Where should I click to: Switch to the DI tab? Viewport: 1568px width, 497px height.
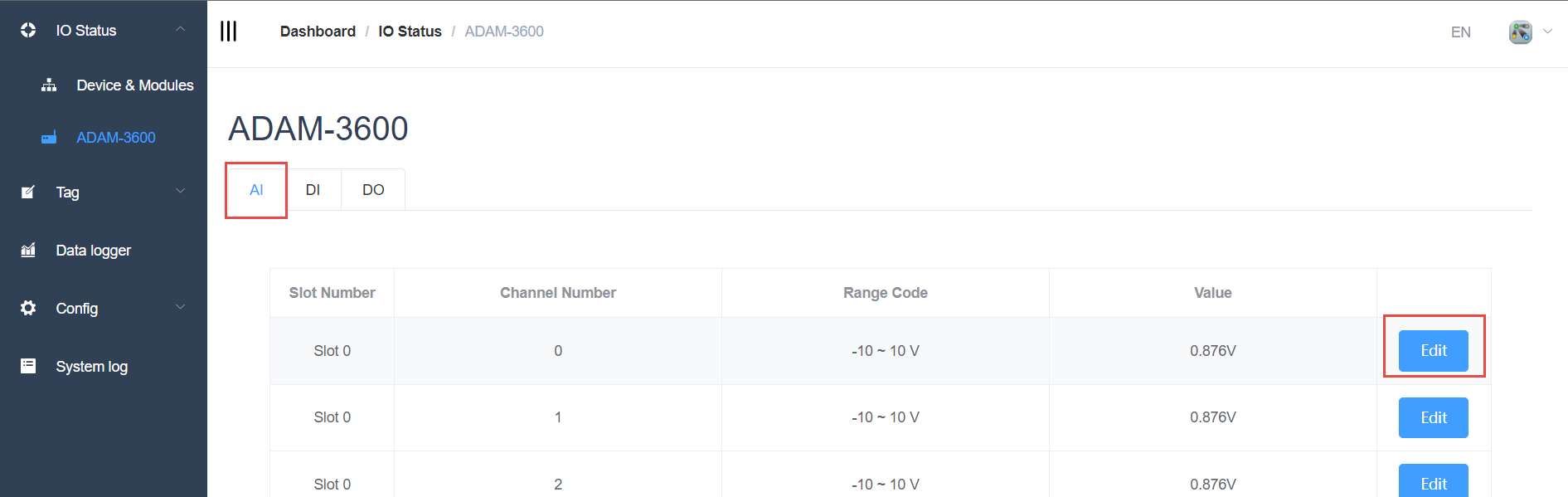pyautogui.click(x=313, y=190)
